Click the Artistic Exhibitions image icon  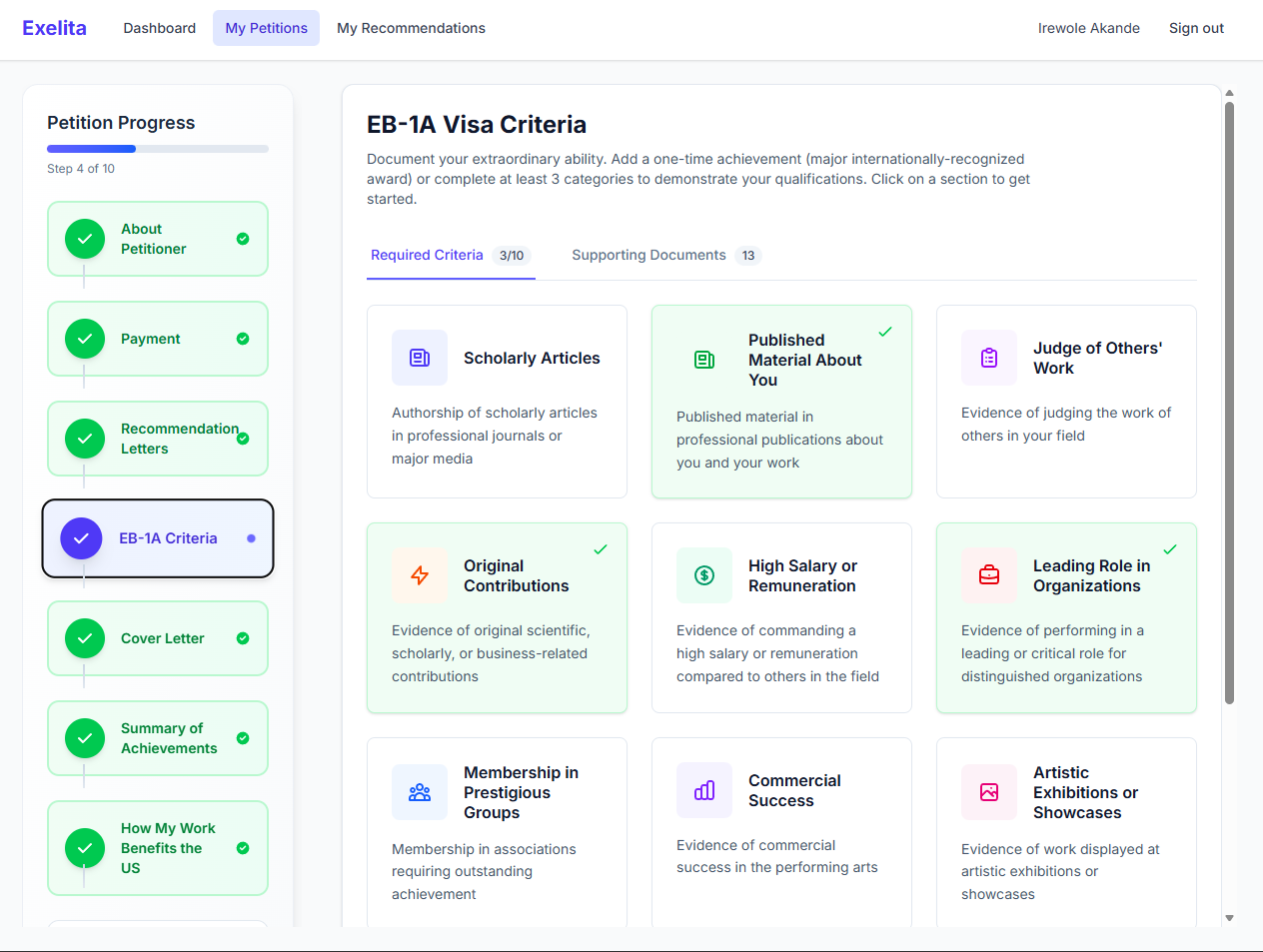pyautogui.click(x=989, y=792)
